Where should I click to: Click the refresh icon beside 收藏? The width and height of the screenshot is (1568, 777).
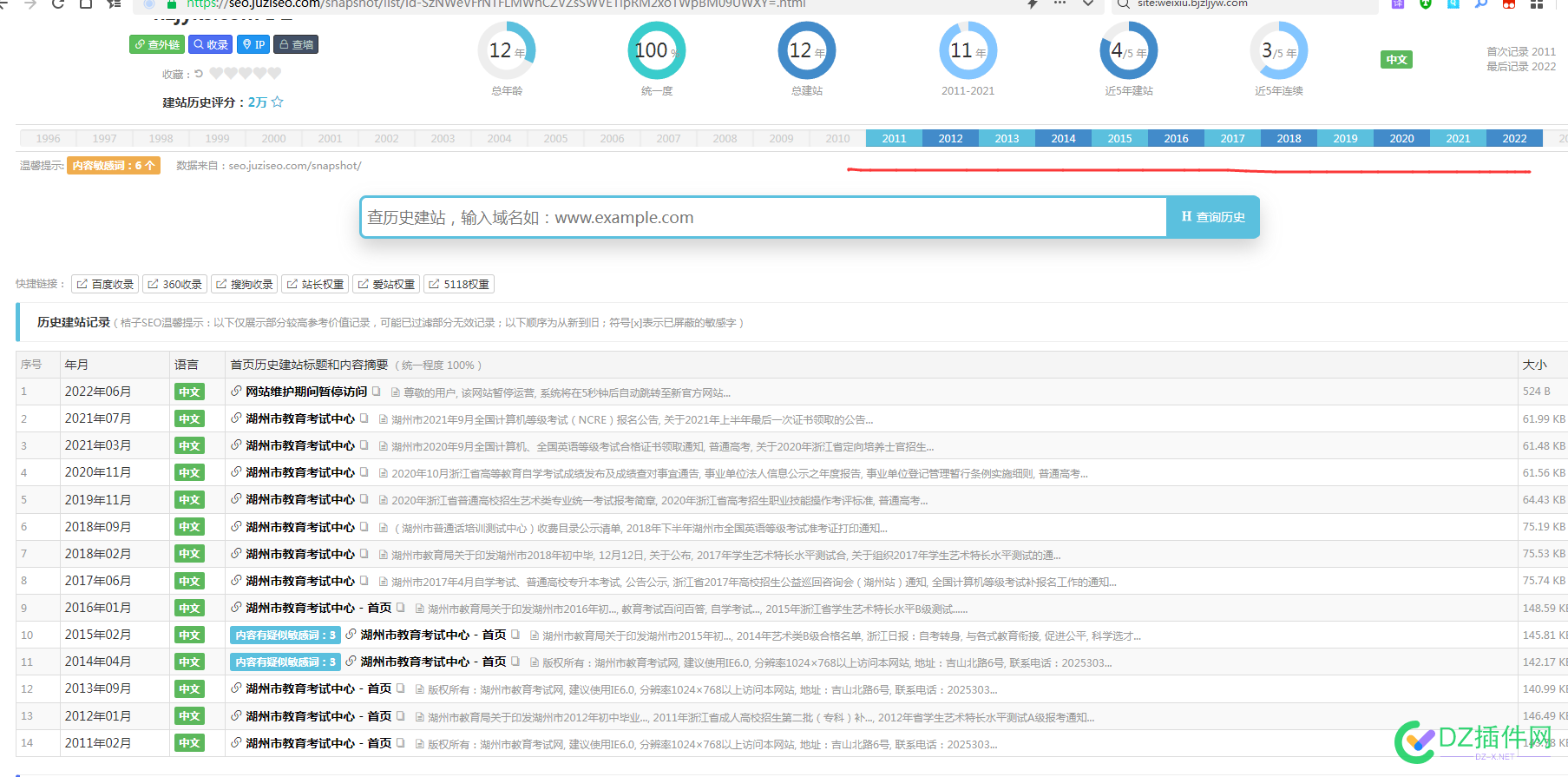(198, 74)
